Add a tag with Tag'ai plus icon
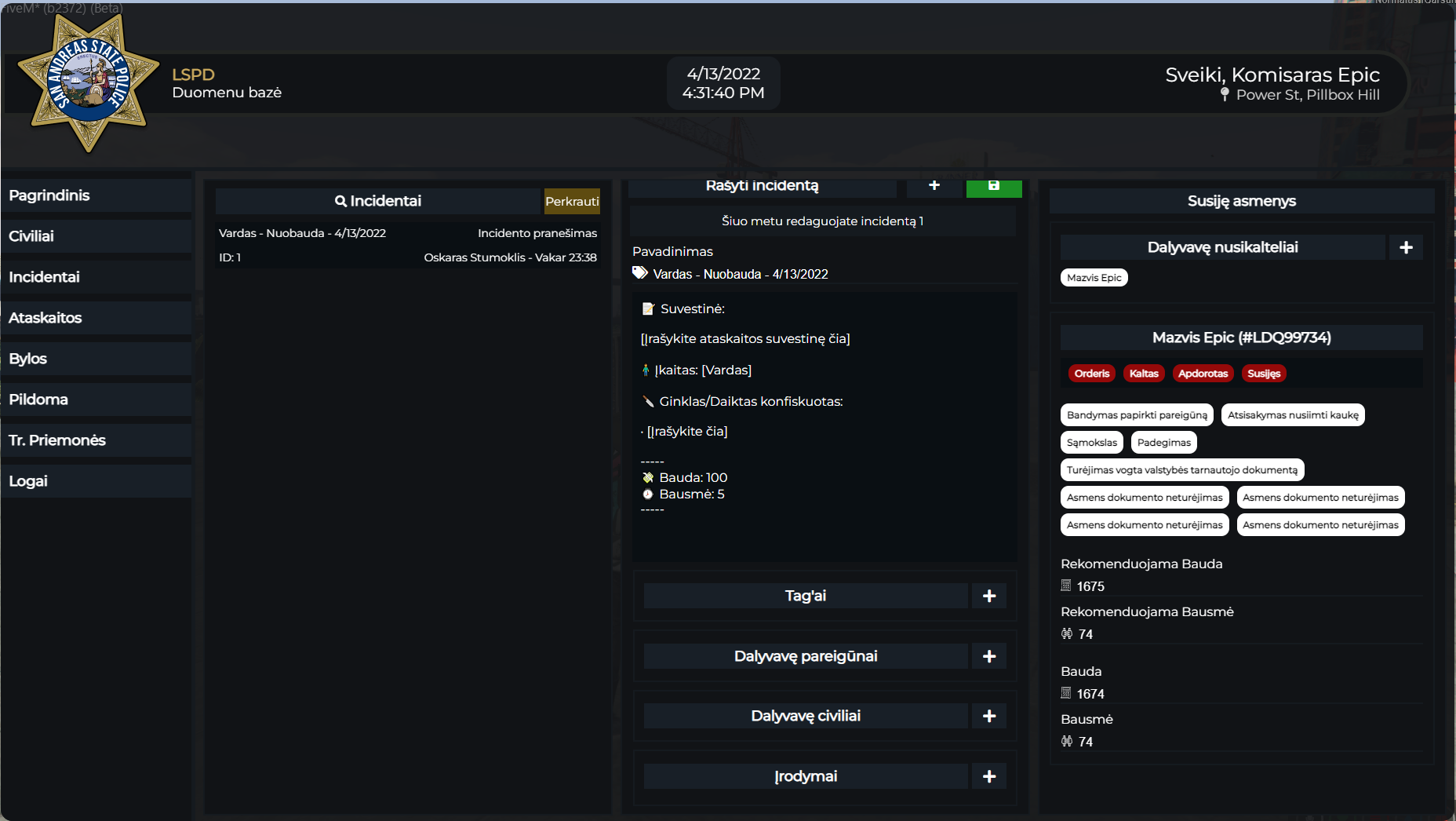 tap(988, 596)
